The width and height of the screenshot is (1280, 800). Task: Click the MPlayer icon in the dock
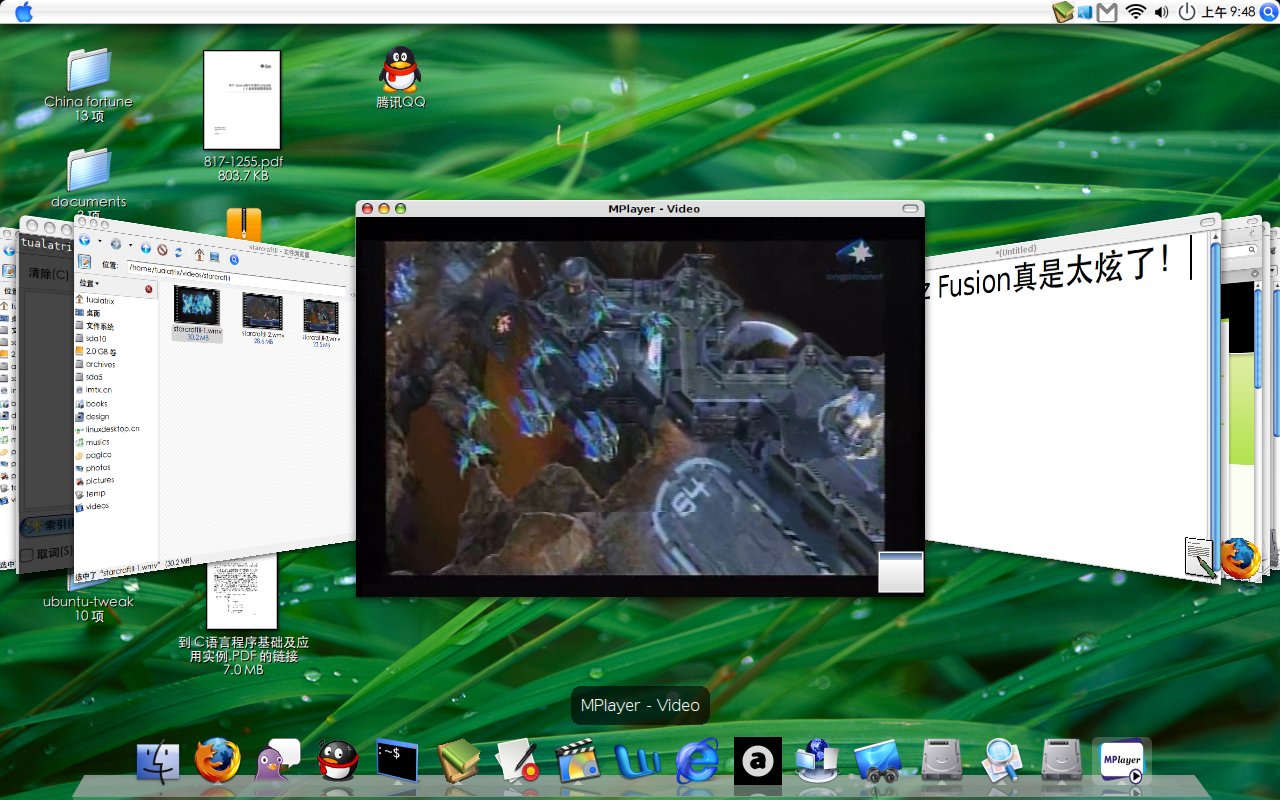pos(1121,761)
